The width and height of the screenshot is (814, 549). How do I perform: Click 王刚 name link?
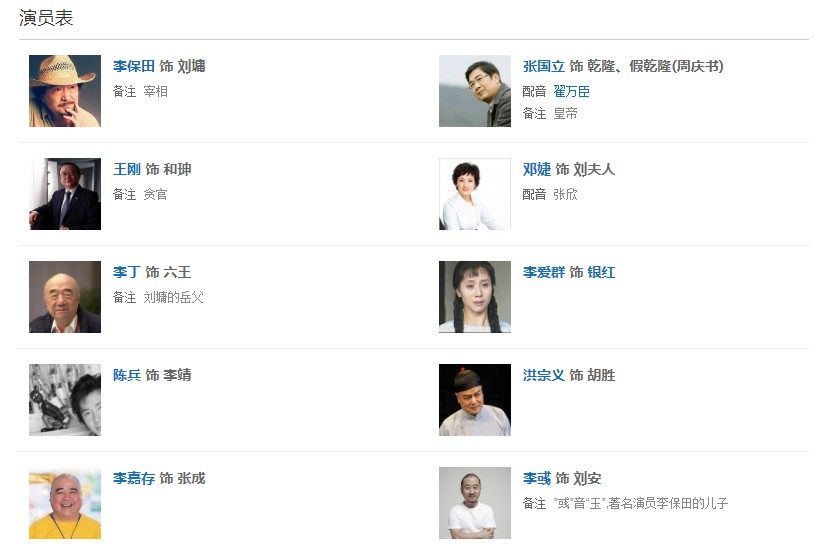(127, 169)
